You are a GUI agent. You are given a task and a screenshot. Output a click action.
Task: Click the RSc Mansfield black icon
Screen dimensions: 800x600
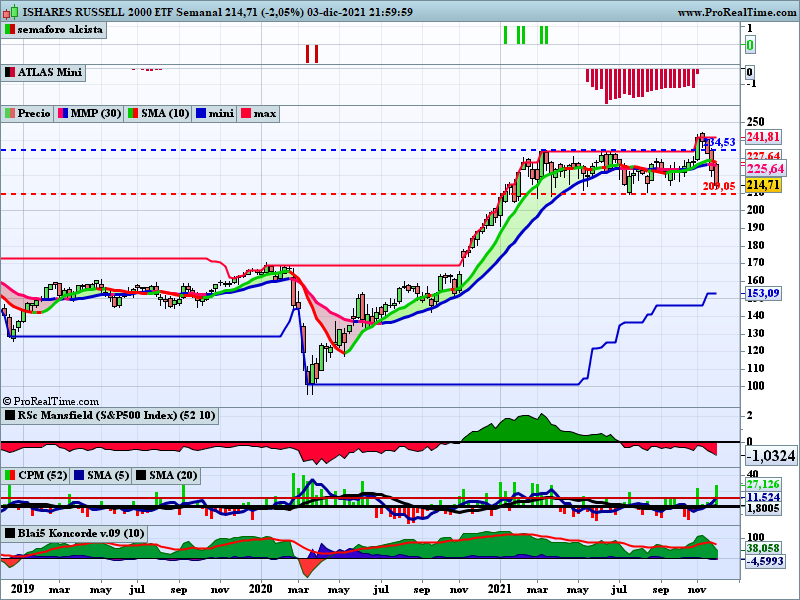pos(10,415)
